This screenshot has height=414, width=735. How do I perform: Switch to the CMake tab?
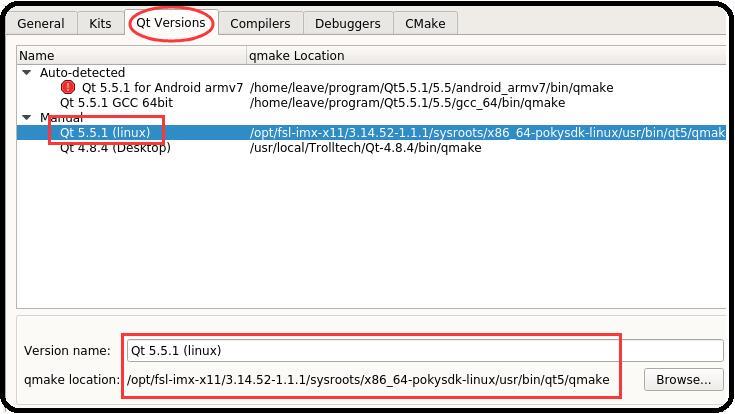(x=425, y=23)
